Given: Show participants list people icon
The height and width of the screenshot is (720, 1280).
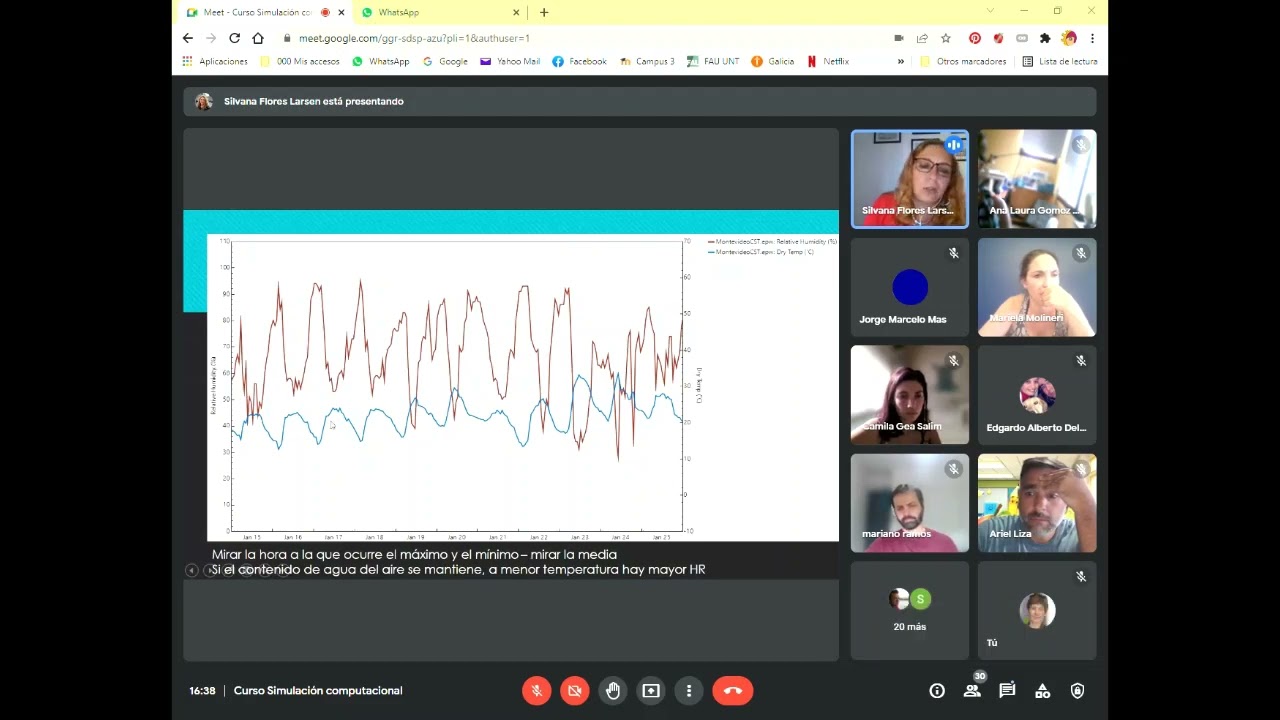Looking at the screenshot, I should coord(972,690).
